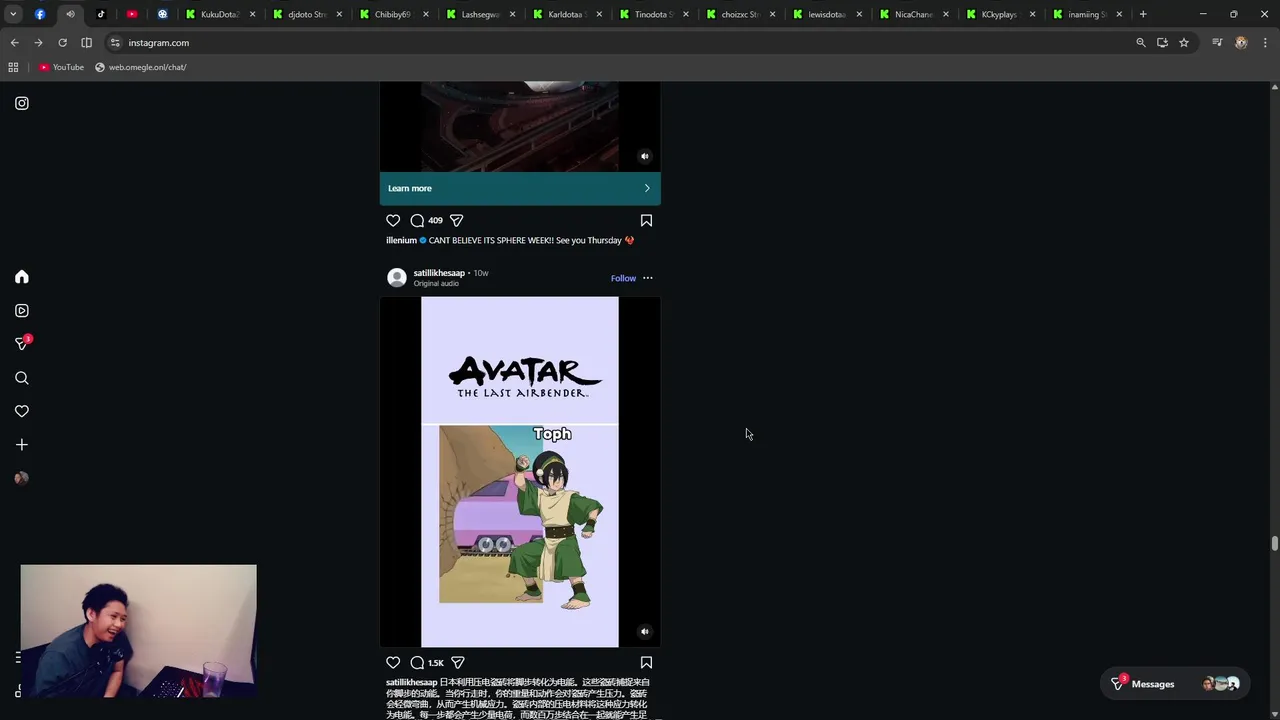Go to Instagram Home feed icon
This screenshot has width=1280, height=720.
[x=22, y=277]
